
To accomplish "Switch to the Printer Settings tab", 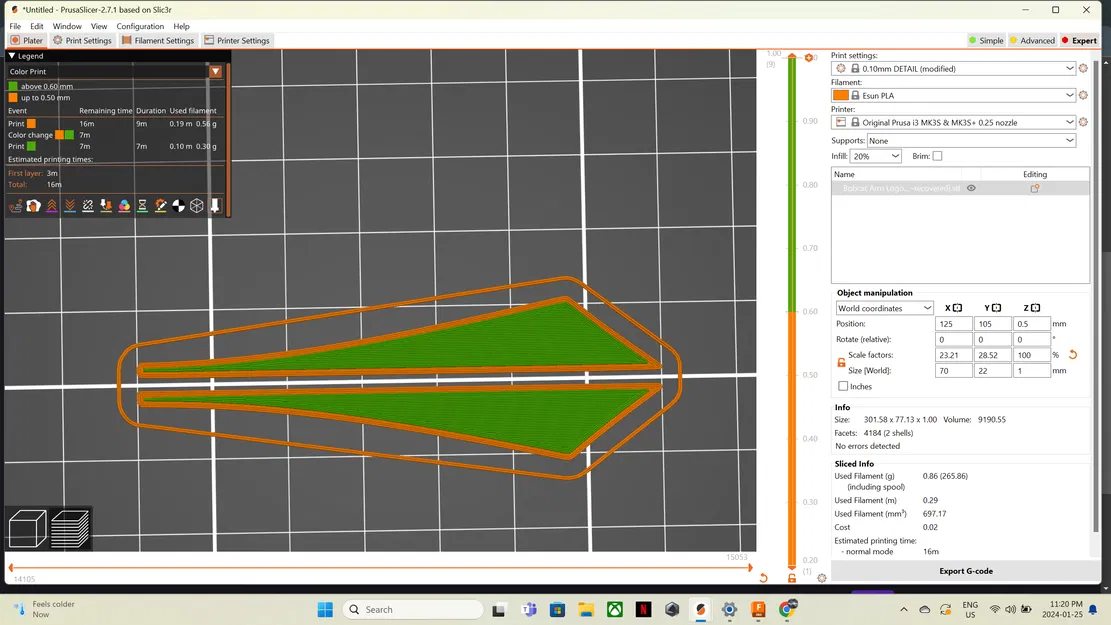I will pos(237,40).
